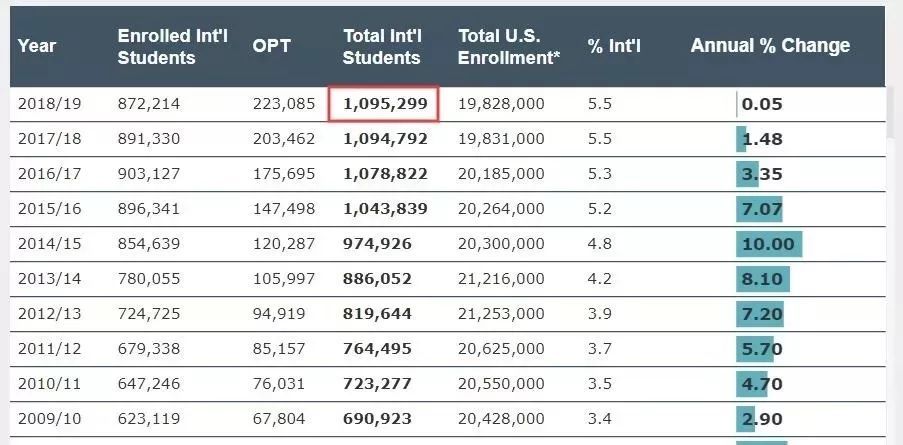Click the 8.10 annual change bar
Screen dimensions: 903x445
coord(763,279)
